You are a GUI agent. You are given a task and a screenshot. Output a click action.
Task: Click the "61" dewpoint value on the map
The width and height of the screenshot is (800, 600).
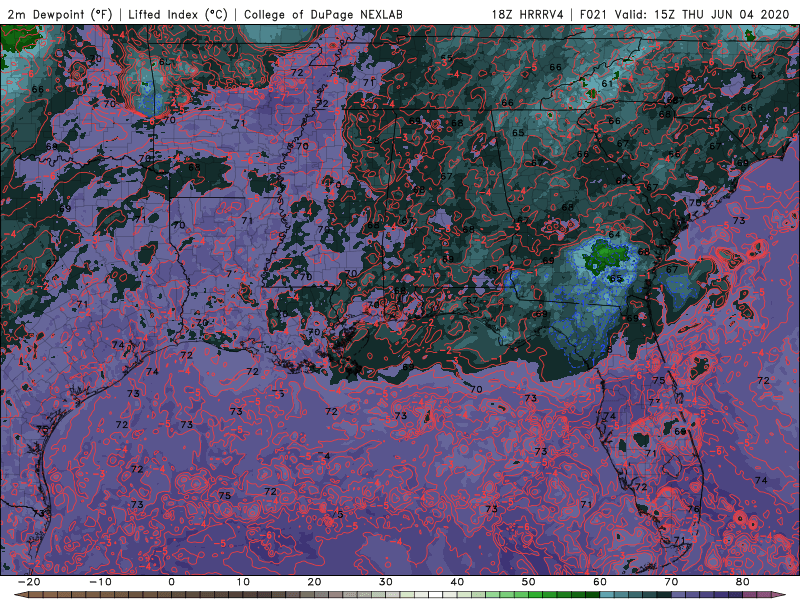click(607, 83)
